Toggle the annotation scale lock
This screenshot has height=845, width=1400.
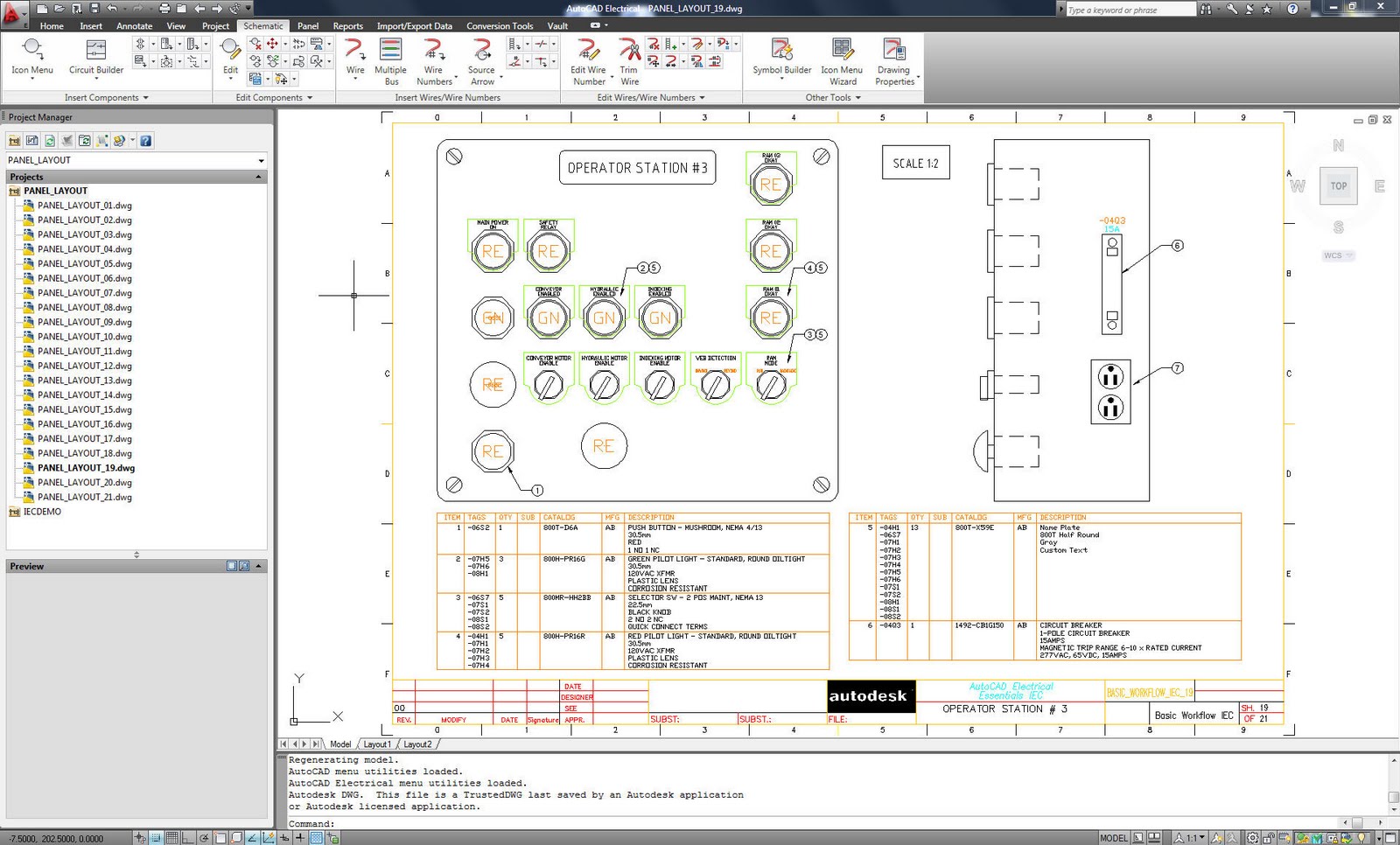click(1268, 837)
